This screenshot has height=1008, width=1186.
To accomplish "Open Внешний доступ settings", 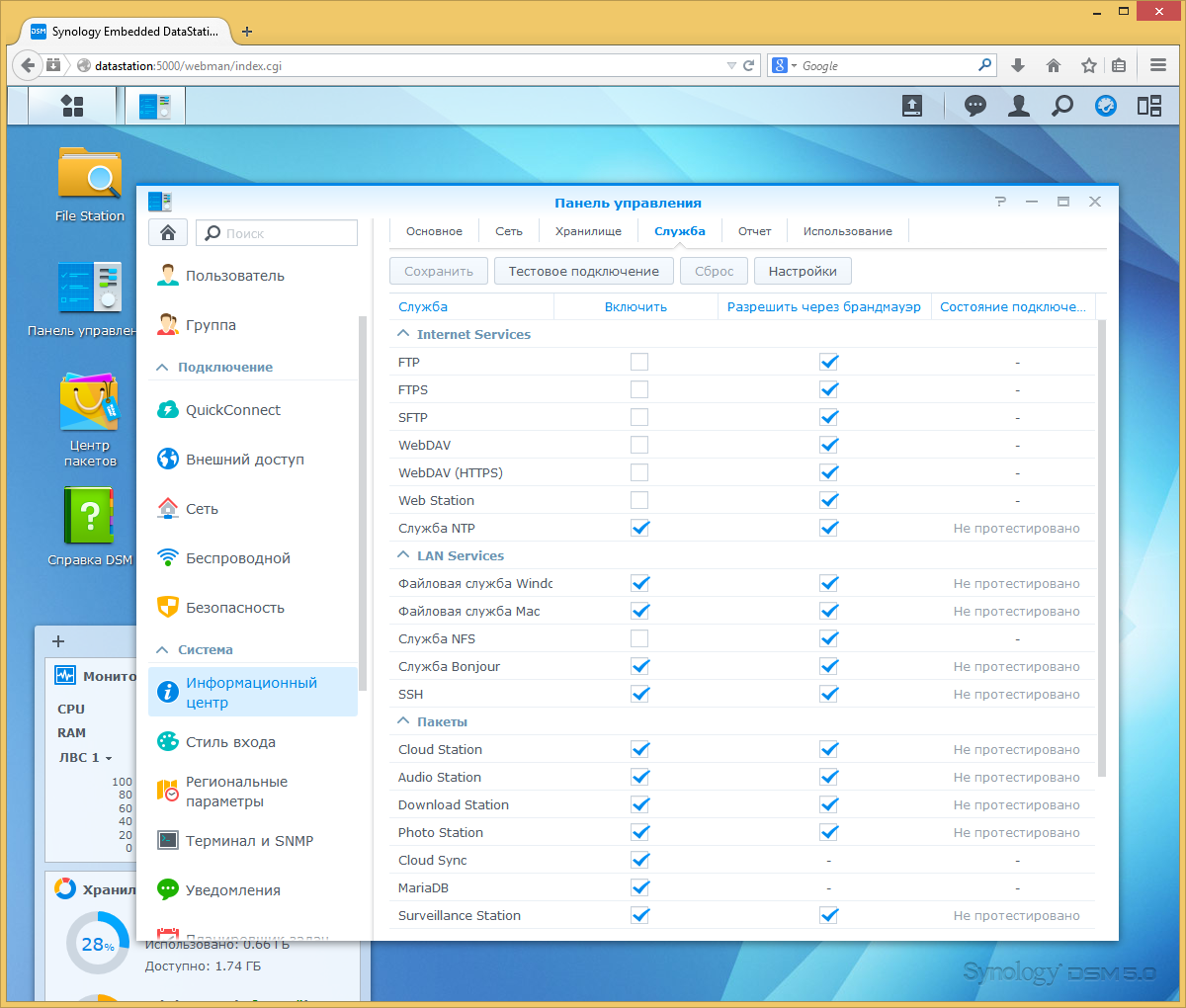I will coord(253,460).
